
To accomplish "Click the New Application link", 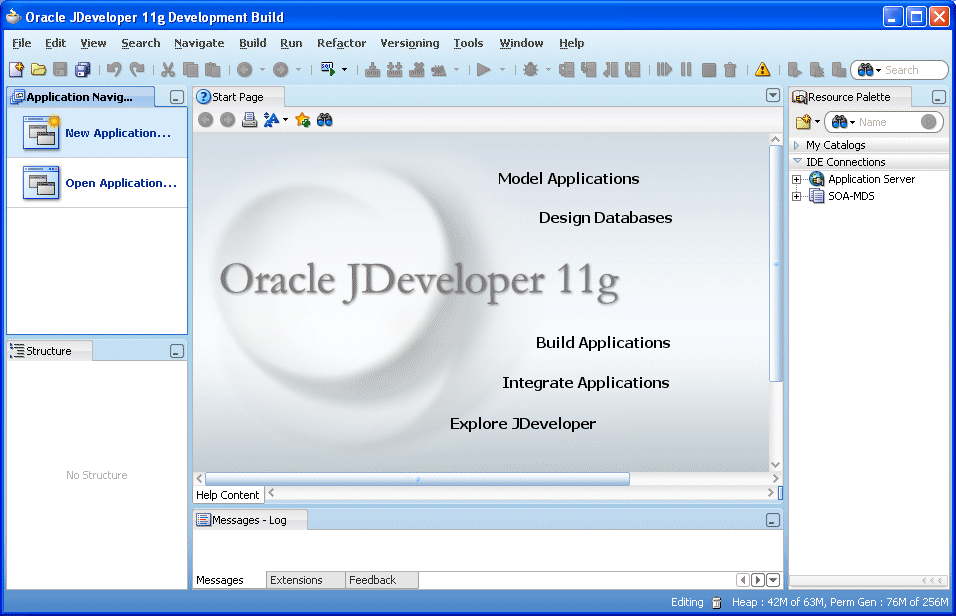I will coord(118,133).
